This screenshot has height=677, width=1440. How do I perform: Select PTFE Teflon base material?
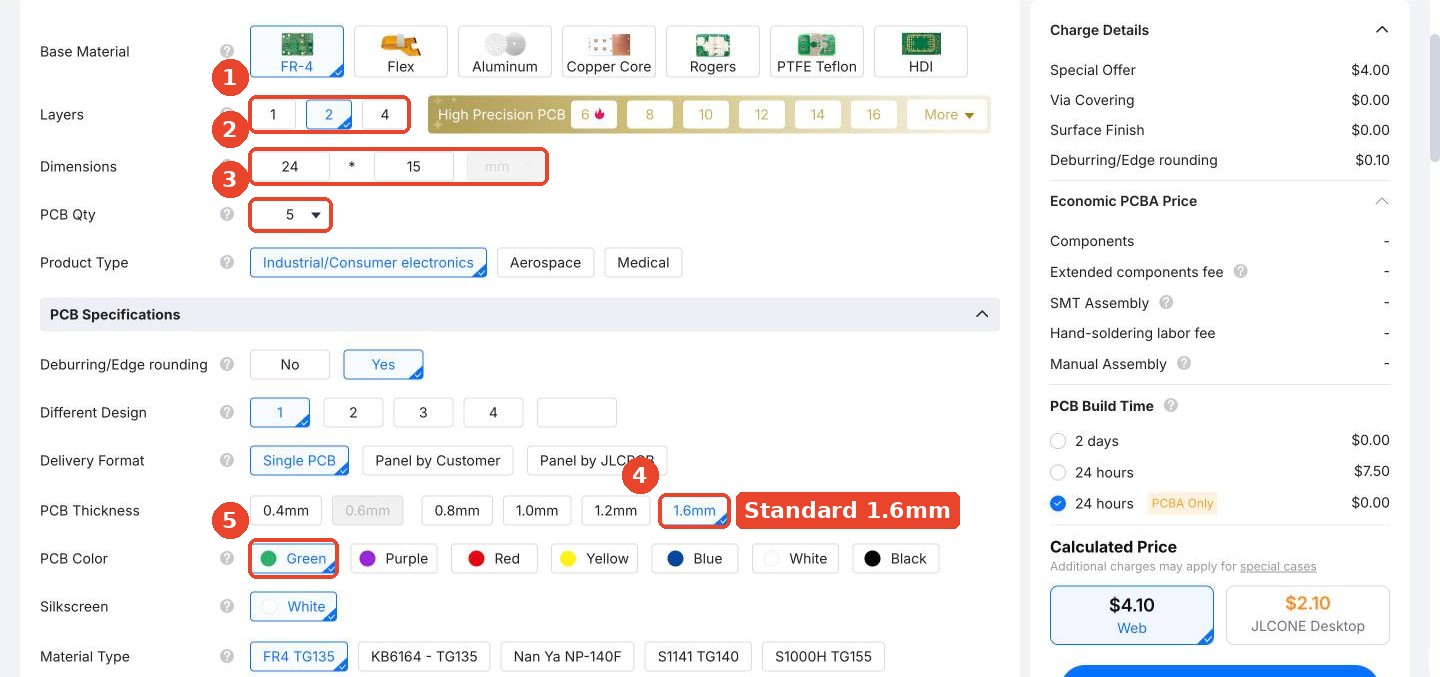coord(817,52)
